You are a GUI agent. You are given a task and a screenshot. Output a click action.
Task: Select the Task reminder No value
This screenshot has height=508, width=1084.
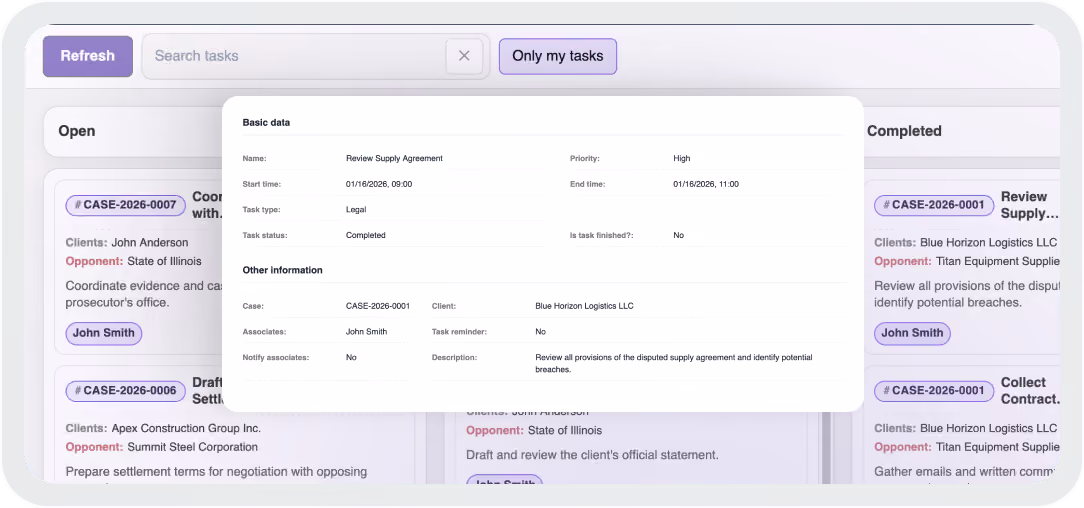541,332
